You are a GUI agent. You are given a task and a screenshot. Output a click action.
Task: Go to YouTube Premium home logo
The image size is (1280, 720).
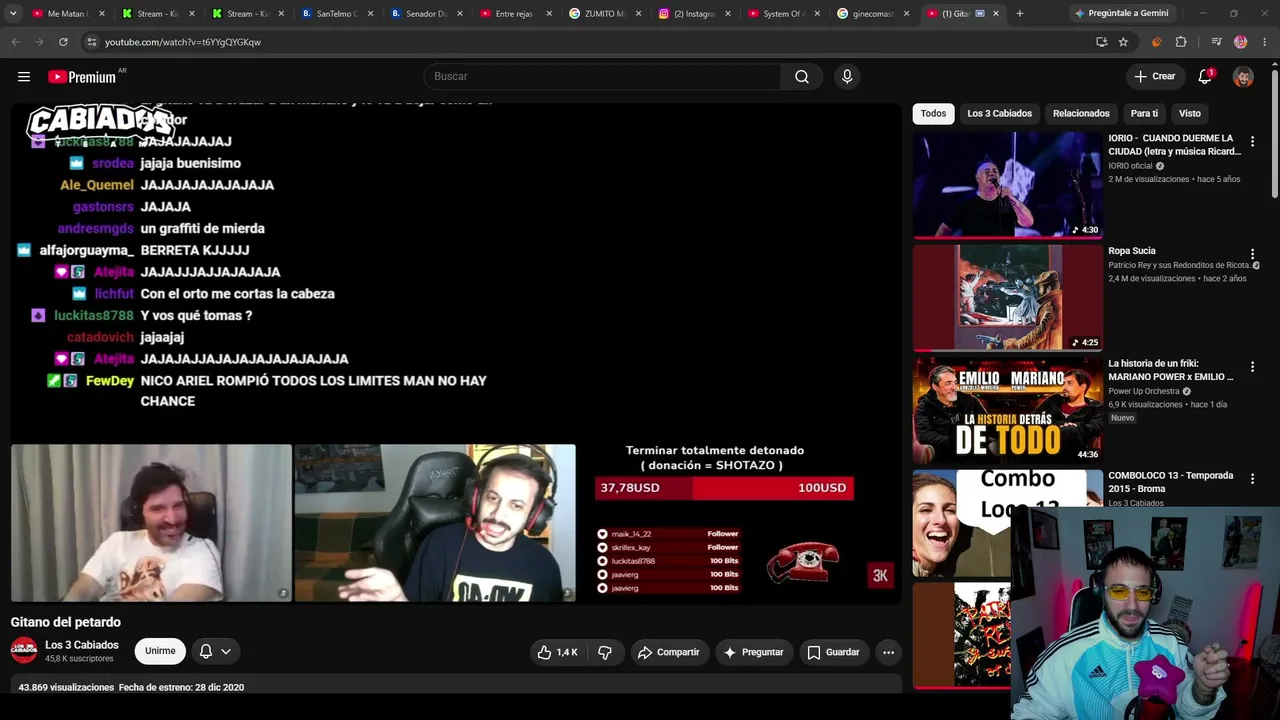[x=82, y=77]
